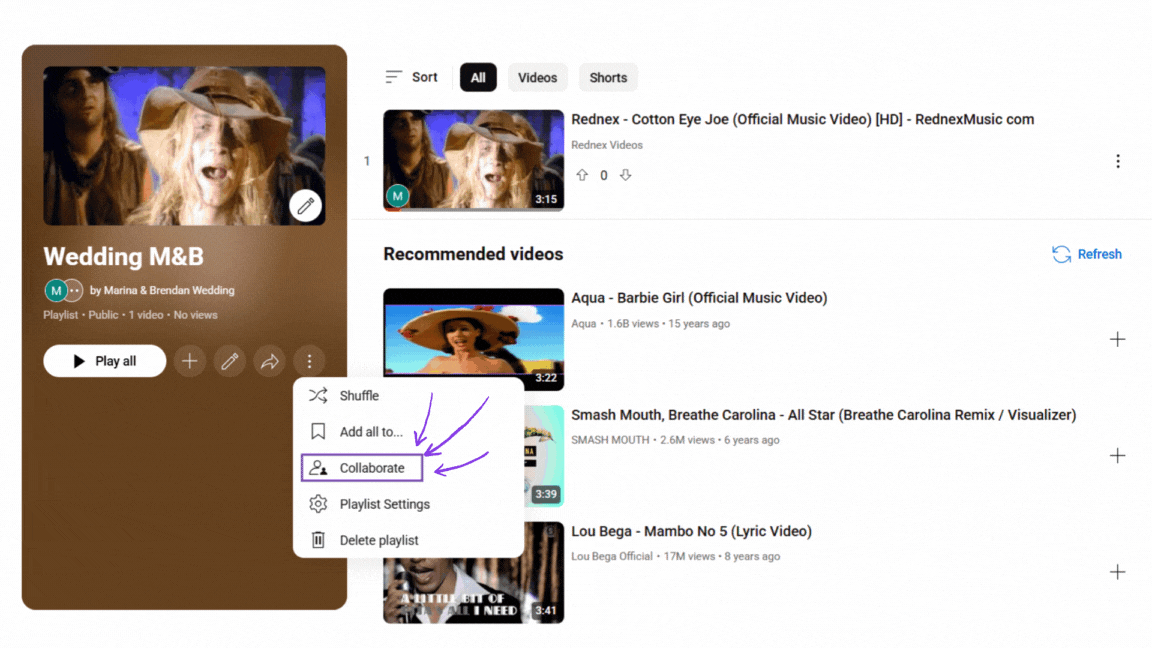The image size is (1152, 648).
Task: Click the Play all button
Action: point(104,360)
